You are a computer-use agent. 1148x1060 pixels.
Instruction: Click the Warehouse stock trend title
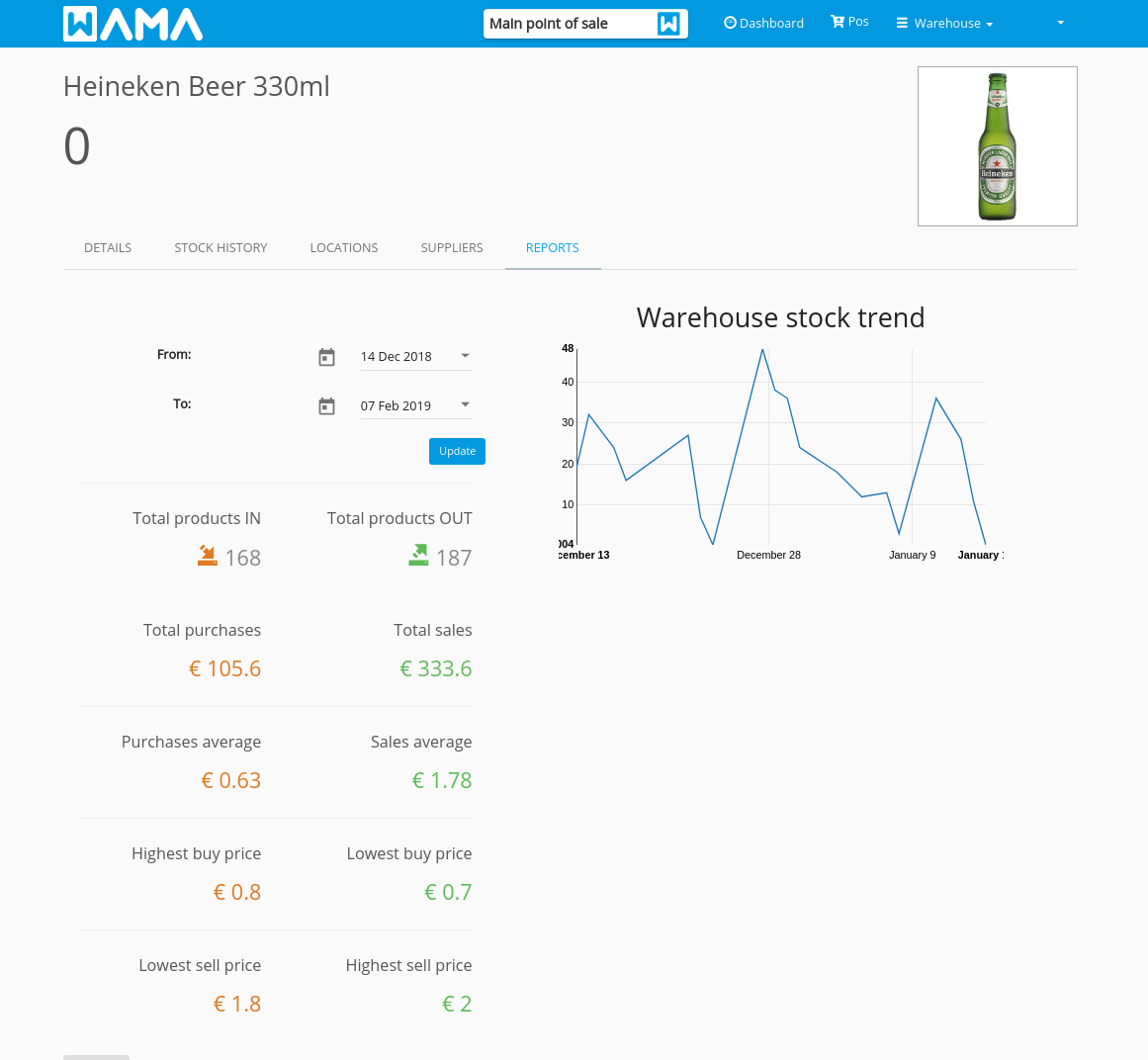click(x=780, y=317)
